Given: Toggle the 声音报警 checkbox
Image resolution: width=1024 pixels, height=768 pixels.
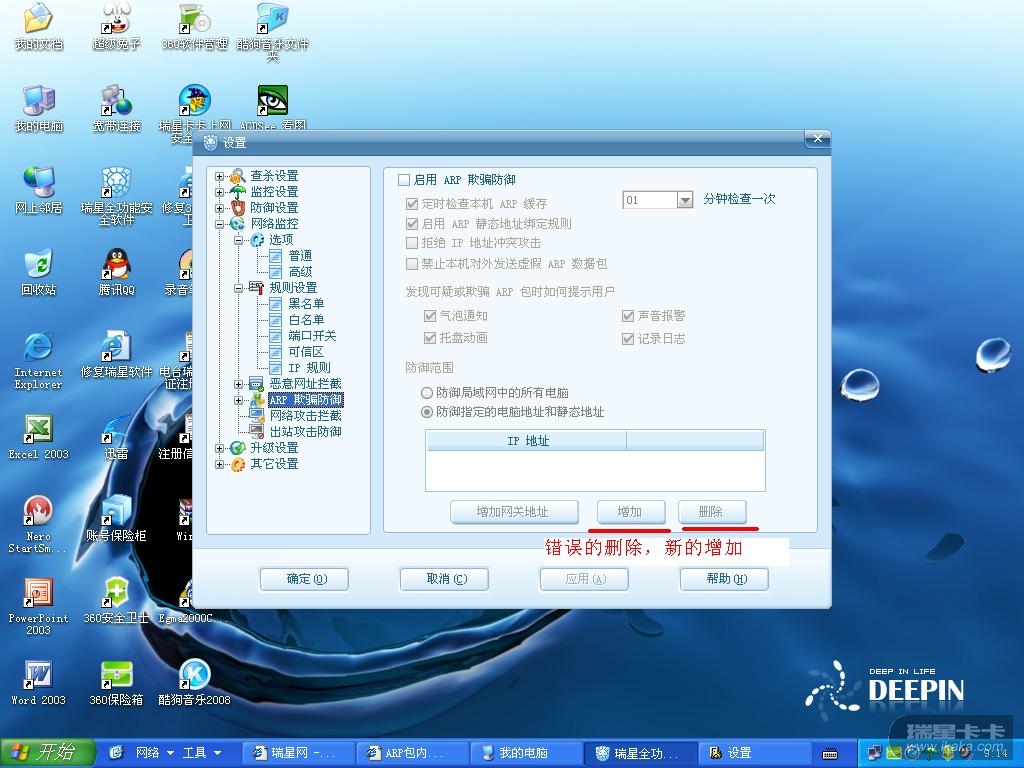Looking at the screenshot, I should (628, 316).
